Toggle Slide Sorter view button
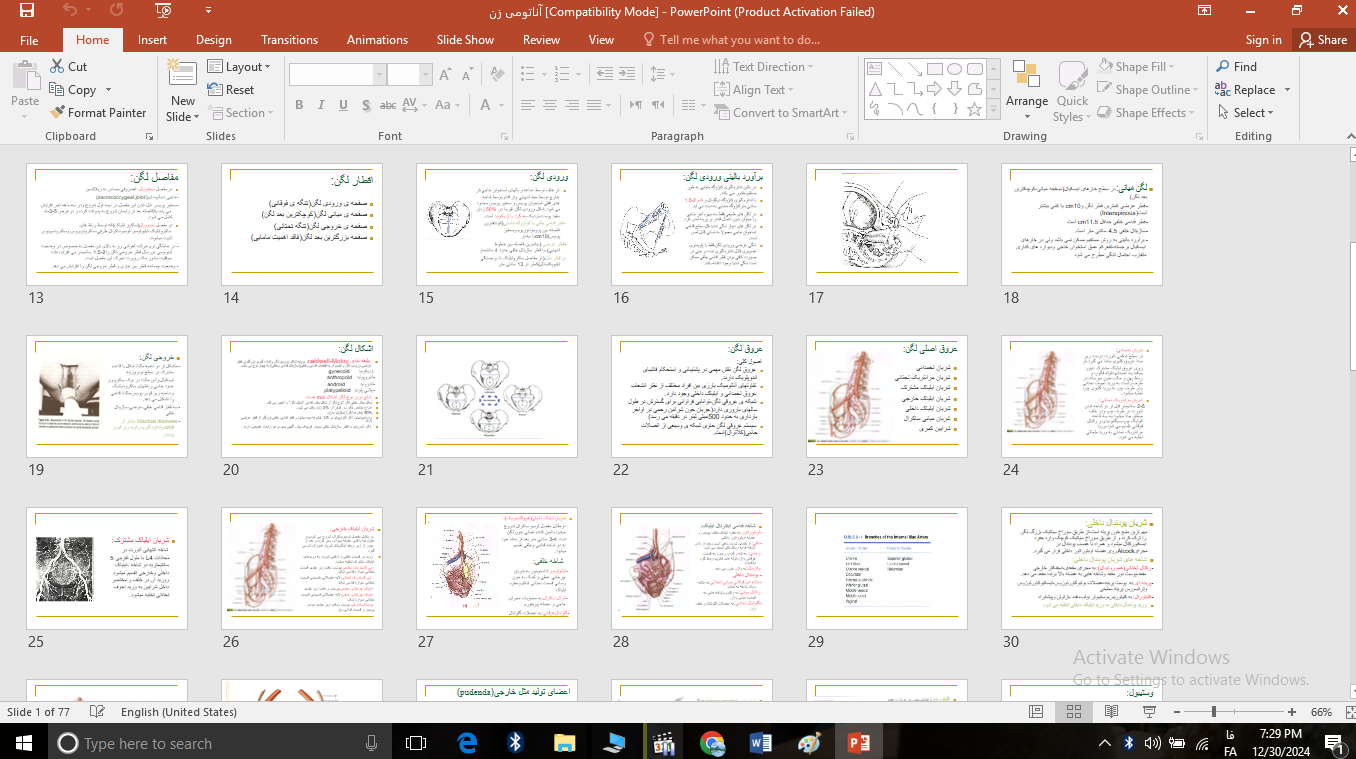 tap(1073, 712)
